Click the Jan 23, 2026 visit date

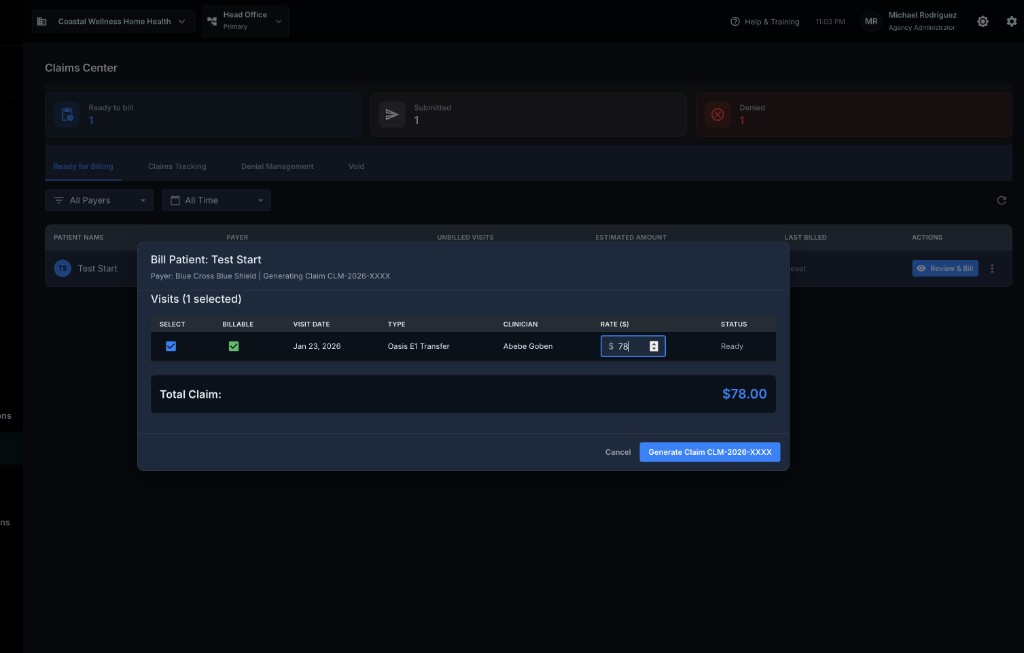tap(317, 346)
